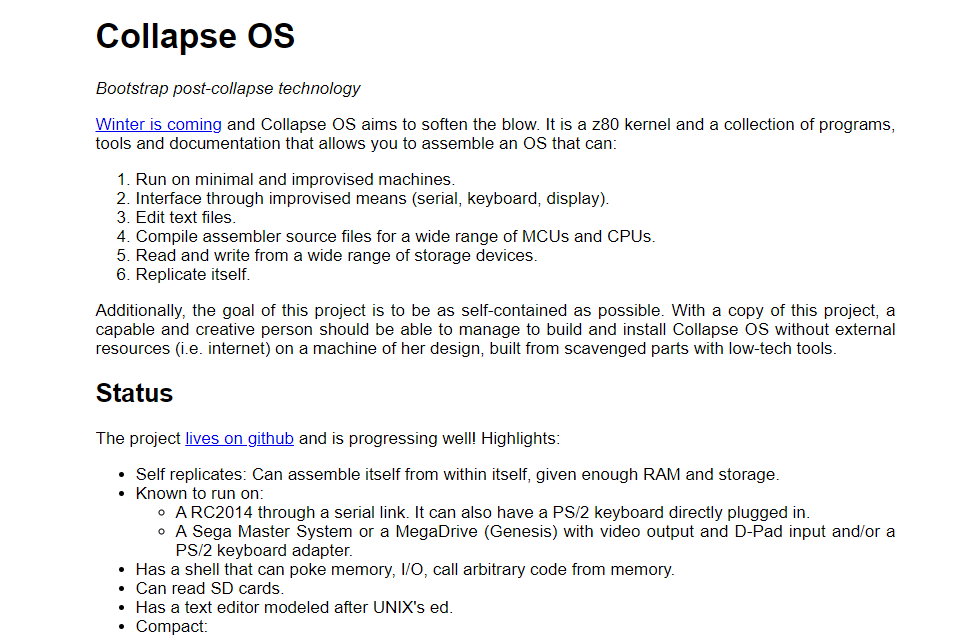This screenshot has width=975, height=637.
Task: Click list item "Run on minimal and improvised machines"
Action: click(295, 180)
